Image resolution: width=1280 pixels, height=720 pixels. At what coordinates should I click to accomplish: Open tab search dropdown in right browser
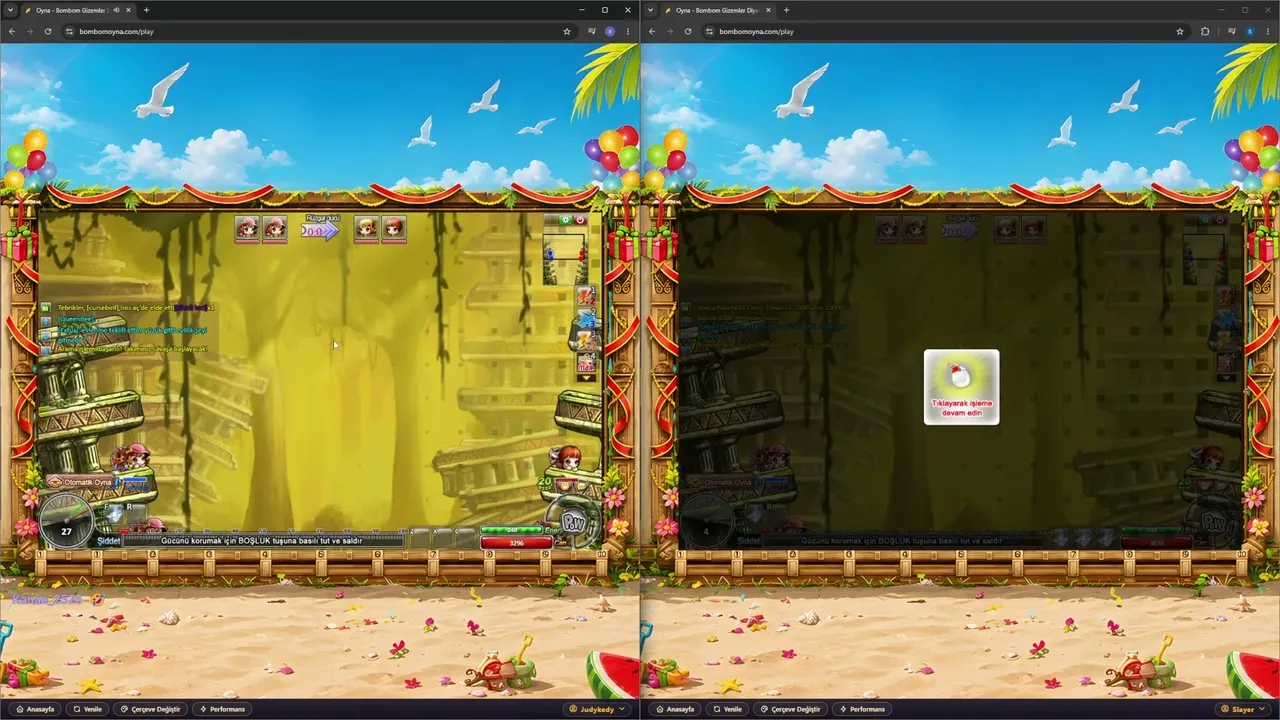click(x=650, y=10)
